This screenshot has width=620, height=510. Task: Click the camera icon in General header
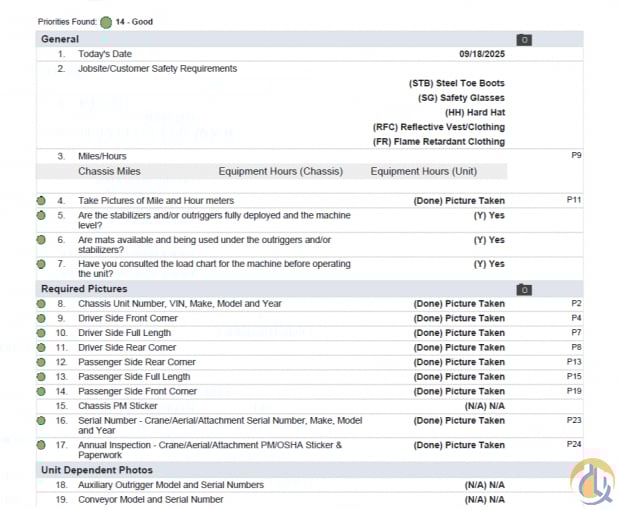(524, 40)
